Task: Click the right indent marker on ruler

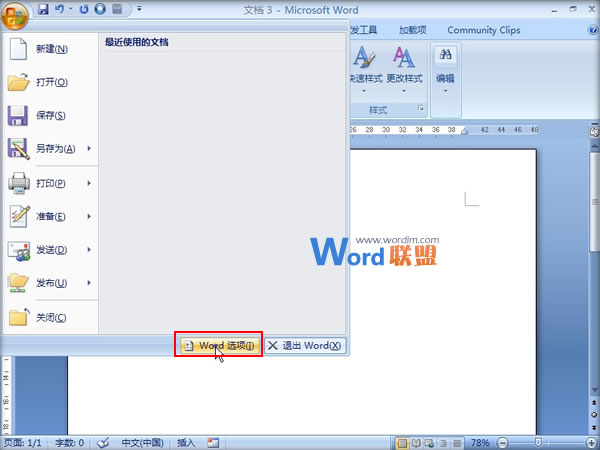Action: tap(464, 132)
